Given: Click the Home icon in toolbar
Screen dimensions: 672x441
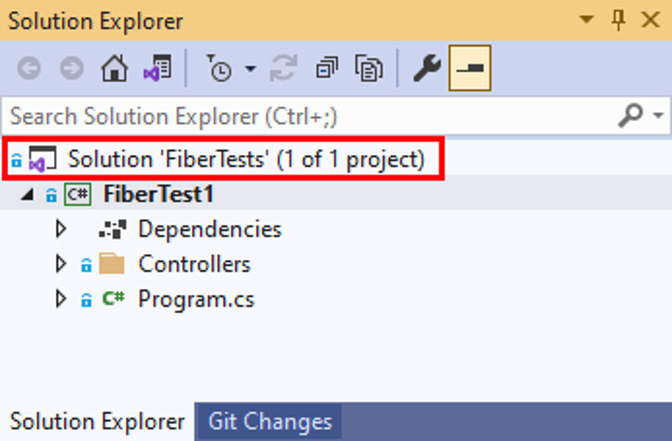Looking at the screenshot, I should 115,69.
